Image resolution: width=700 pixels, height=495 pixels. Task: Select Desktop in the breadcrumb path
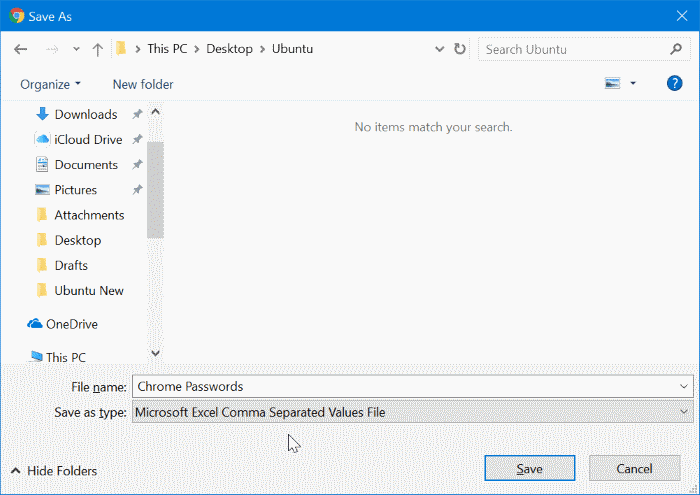[x=229, y=49]
